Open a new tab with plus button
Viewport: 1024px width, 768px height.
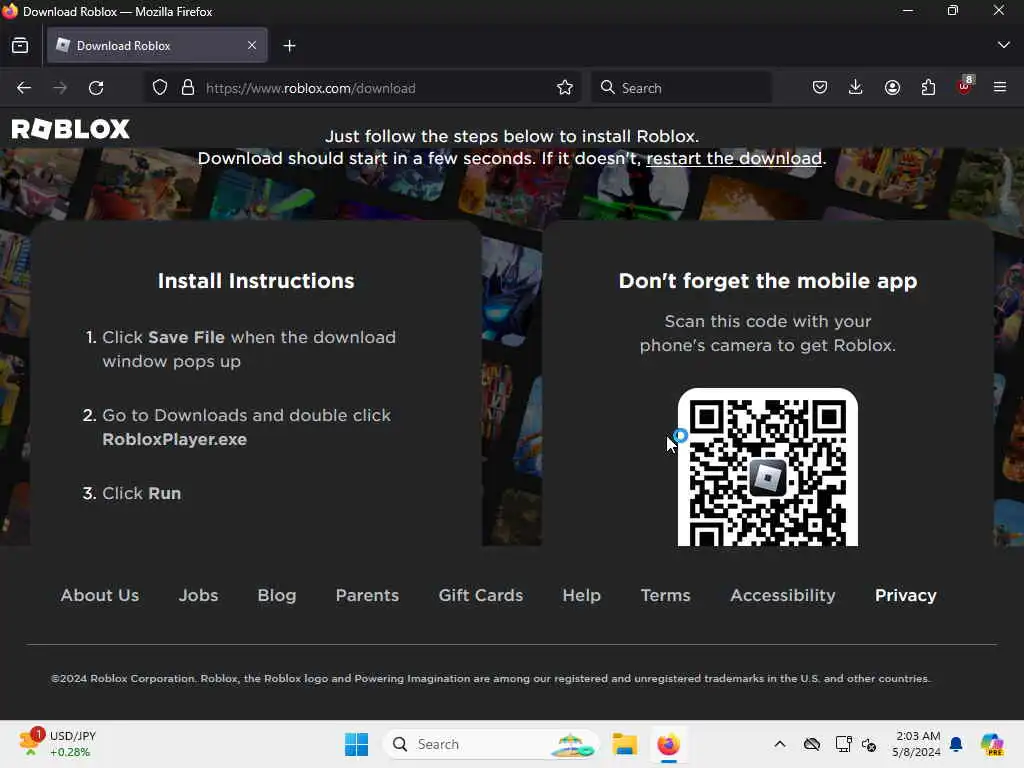tap(289, 46)
